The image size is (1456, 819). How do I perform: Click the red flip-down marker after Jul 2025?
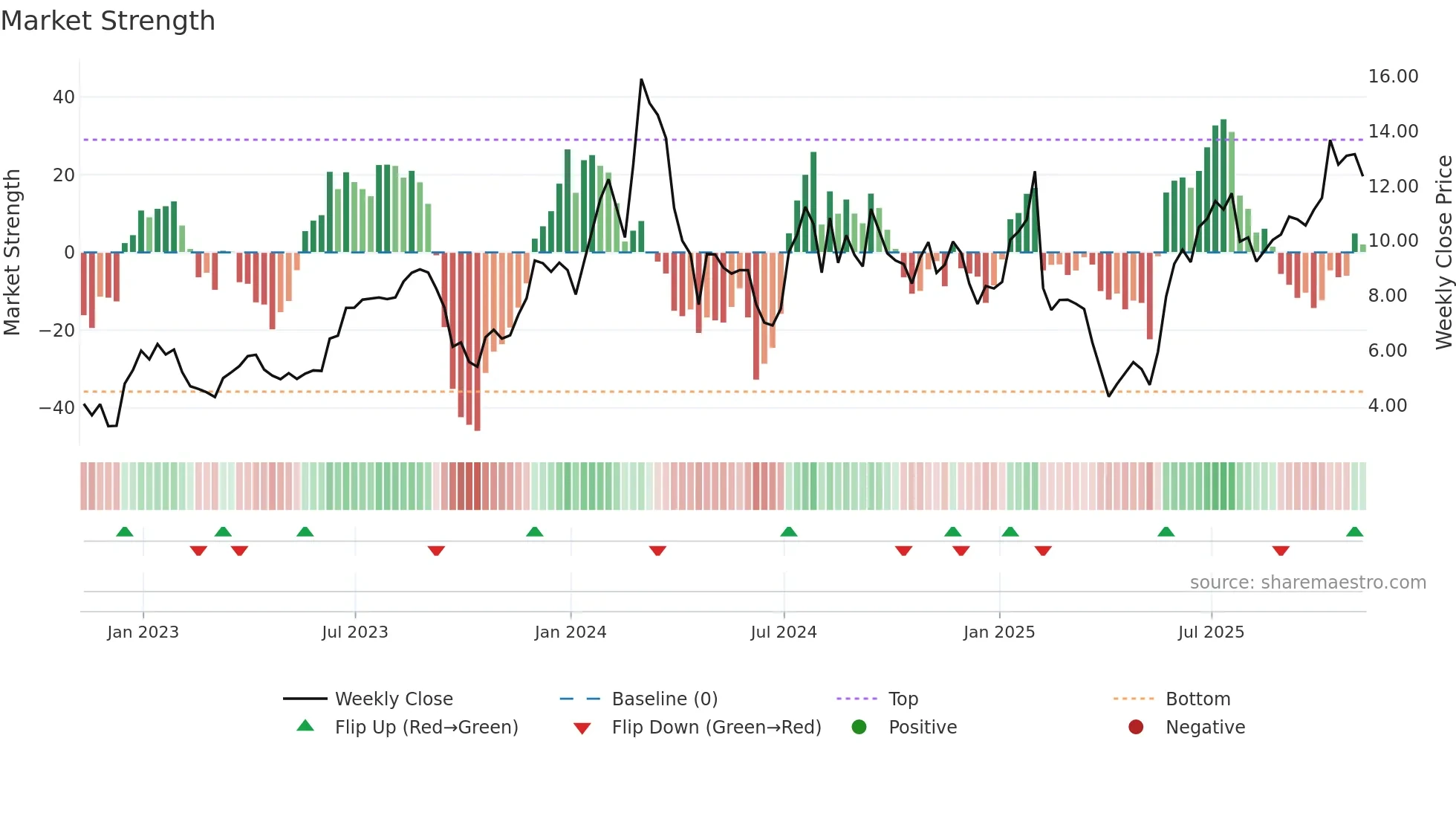[x=1281, y=551]
